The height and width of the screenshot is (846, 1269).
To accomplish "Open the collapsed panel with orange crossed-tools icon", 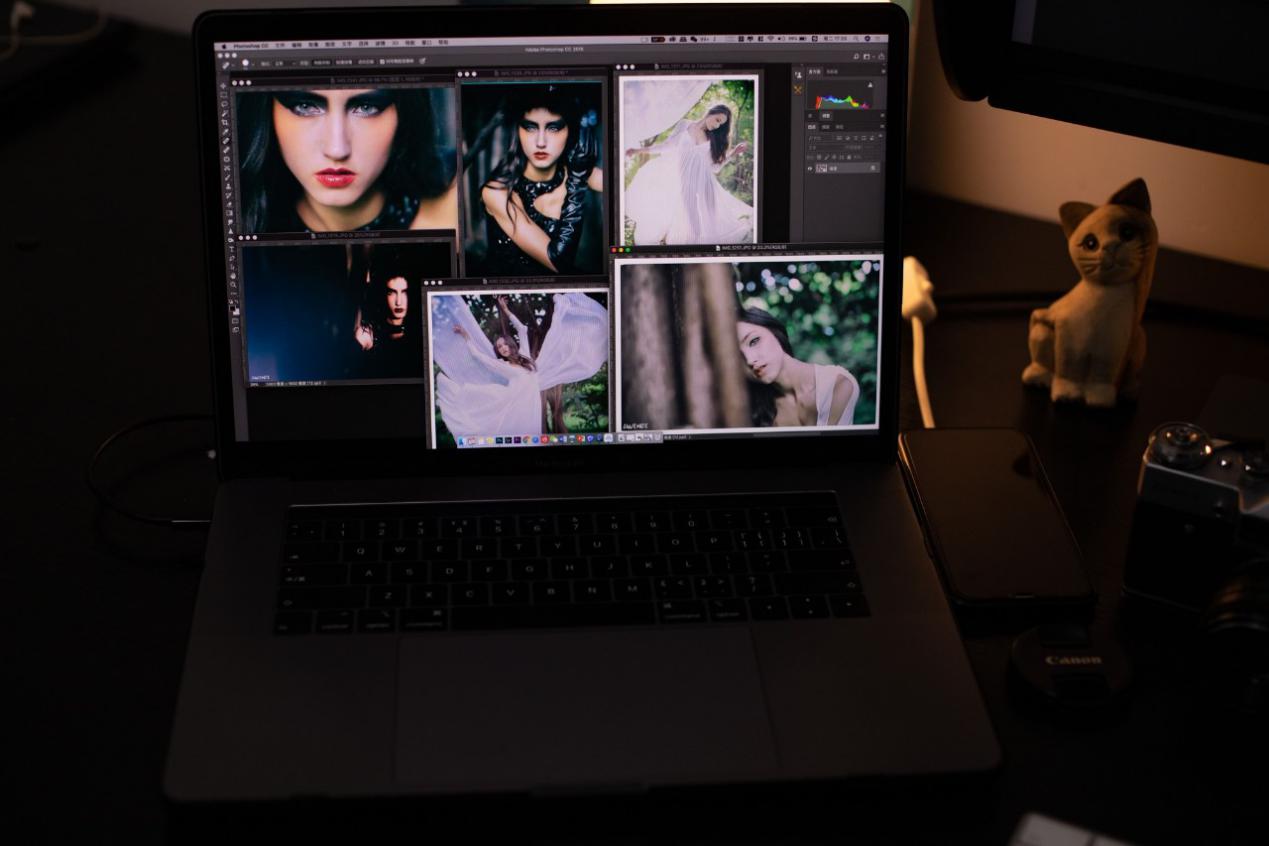I will click(798, 90).
